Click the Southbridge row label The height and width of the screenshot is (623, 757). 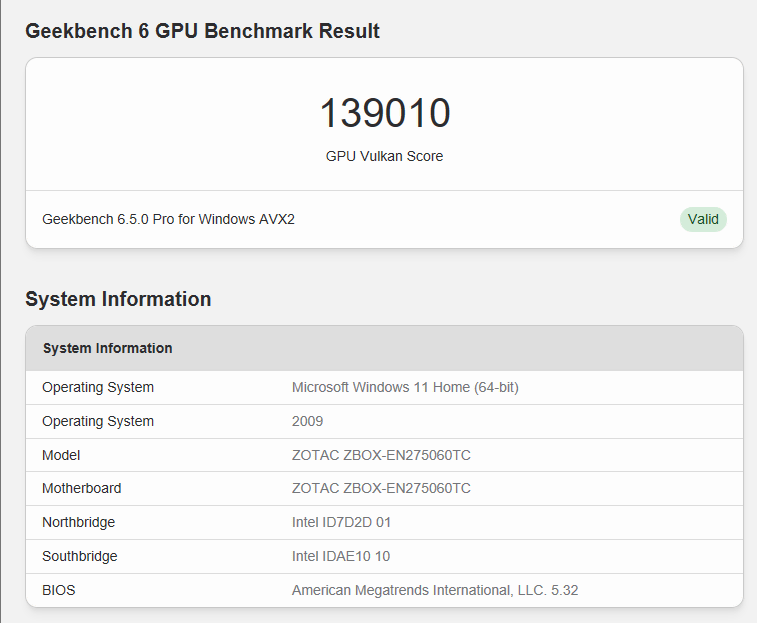(79, 556)
